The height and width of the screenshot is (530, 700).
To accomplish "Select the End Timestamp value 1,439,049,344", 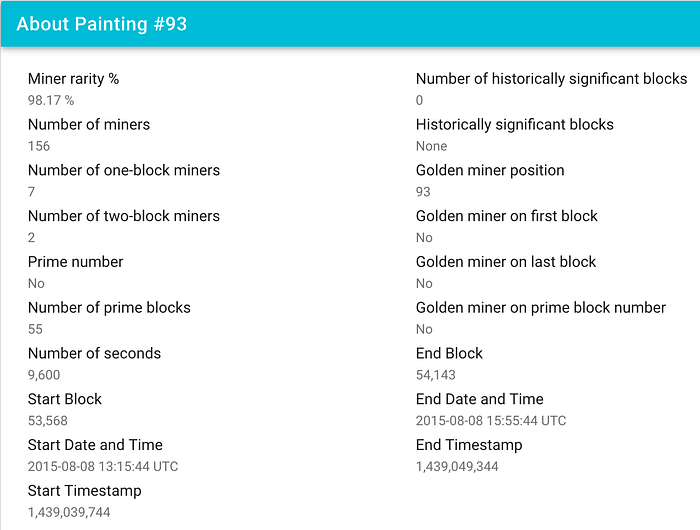I will pyautogui.click(x=457, y=467).
